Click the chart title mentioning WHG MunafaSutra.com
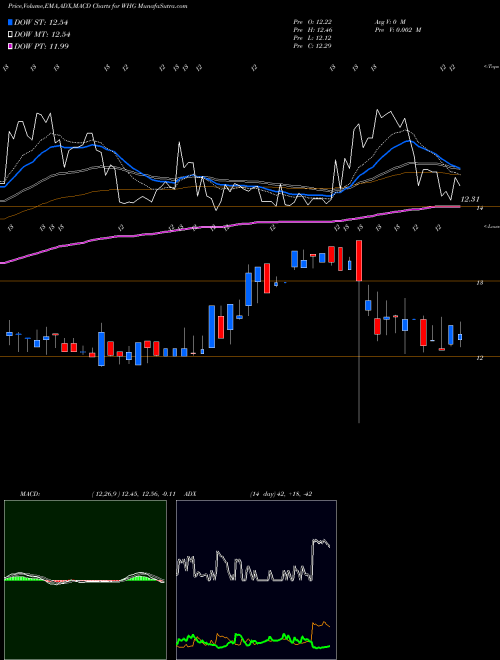This screenshot has height=660, width=500. [98, 6]
